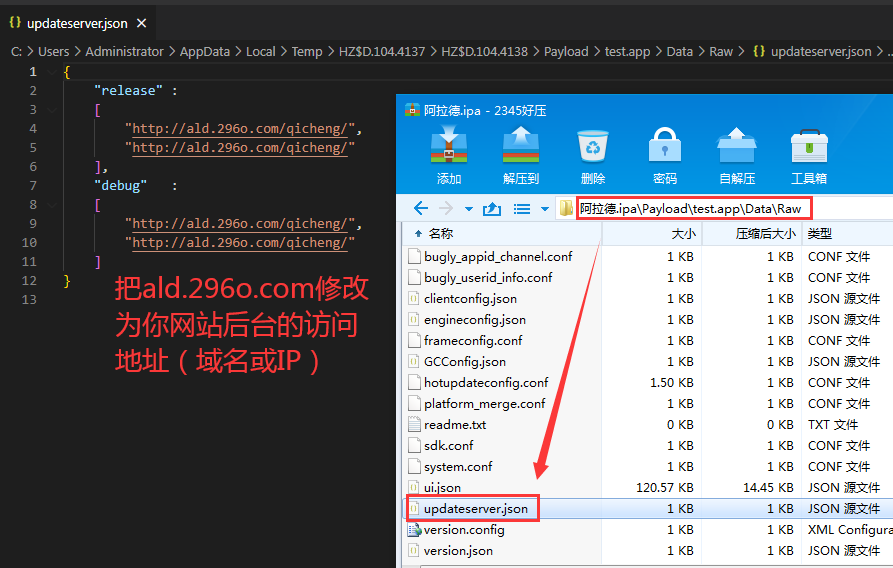Go back with the left arrow button
This screenshot has width=893, height=568.
click(x=421, y=209)
